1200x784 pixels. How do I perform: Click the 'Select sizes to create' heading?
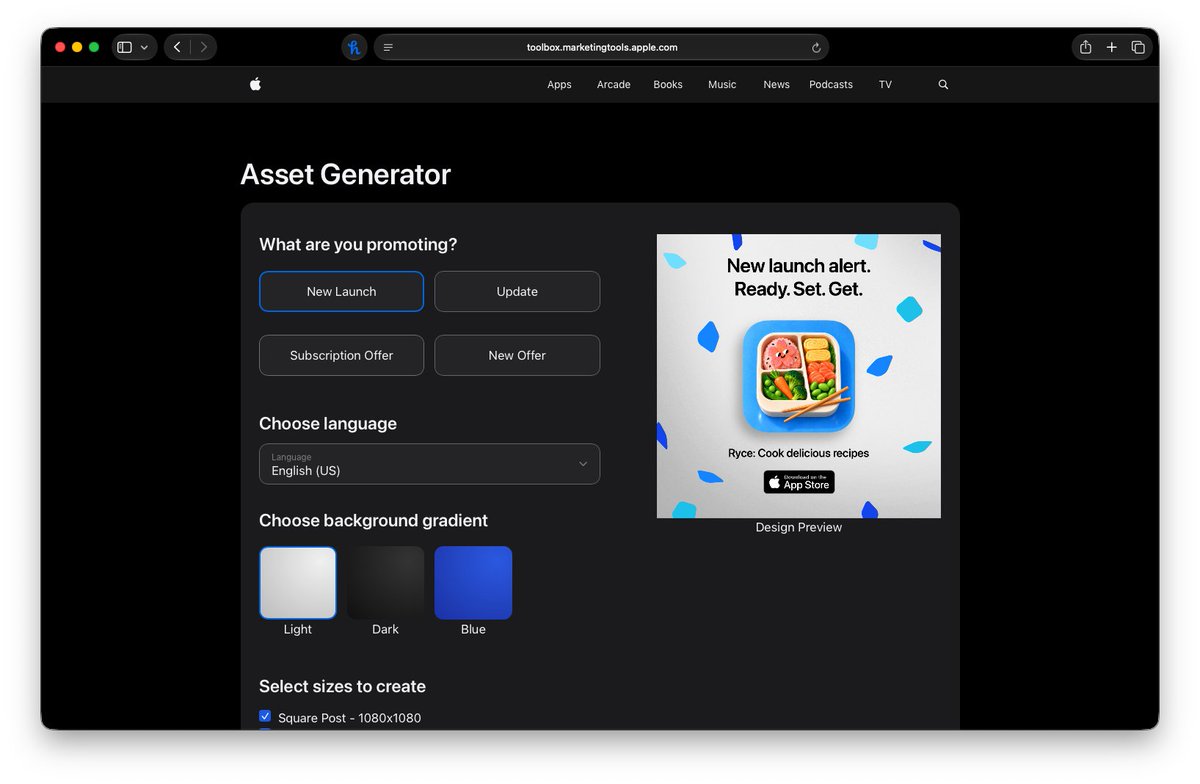[x=342, y=687]
